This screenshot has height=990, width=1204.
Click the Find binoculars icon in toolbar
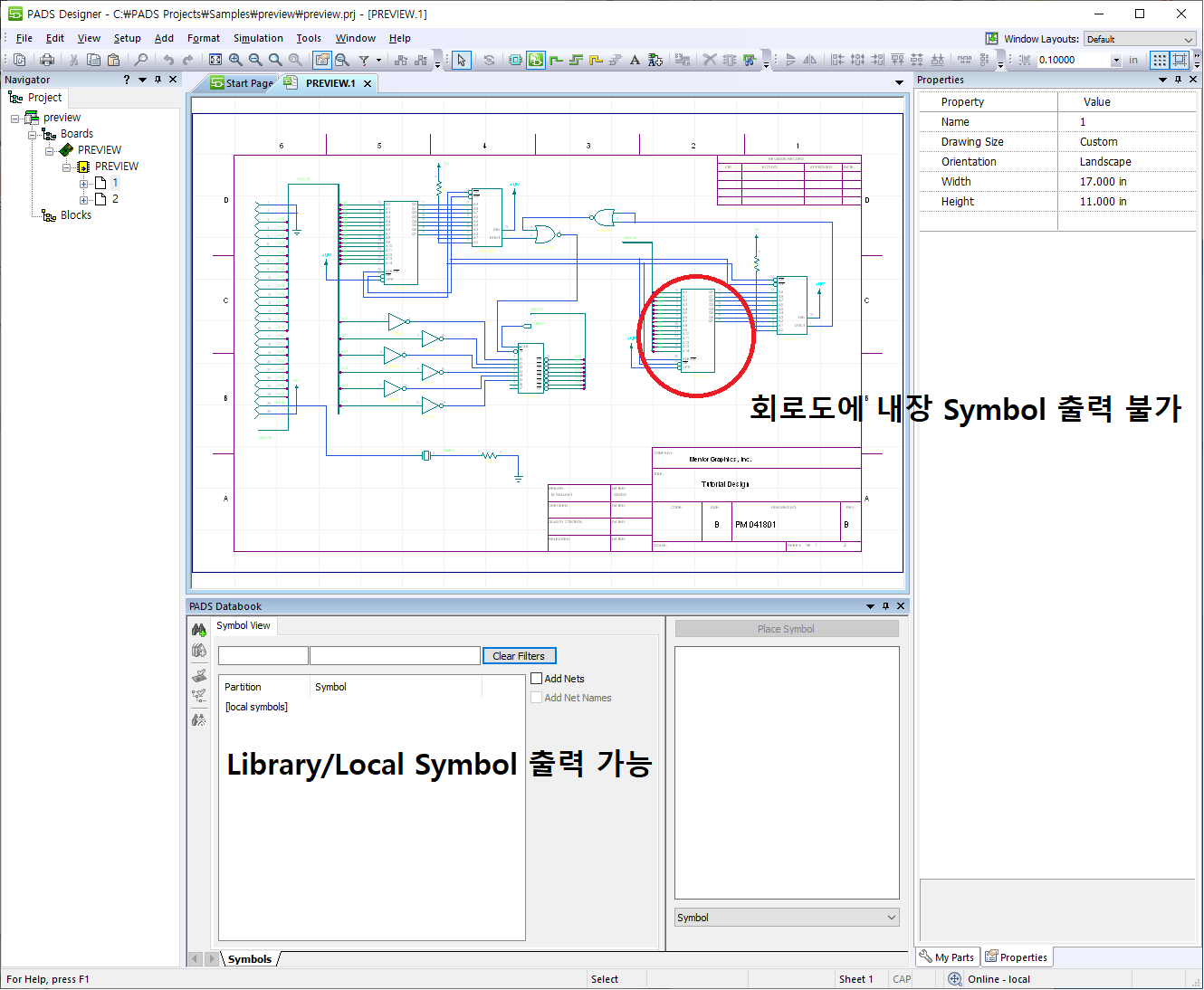140,60
